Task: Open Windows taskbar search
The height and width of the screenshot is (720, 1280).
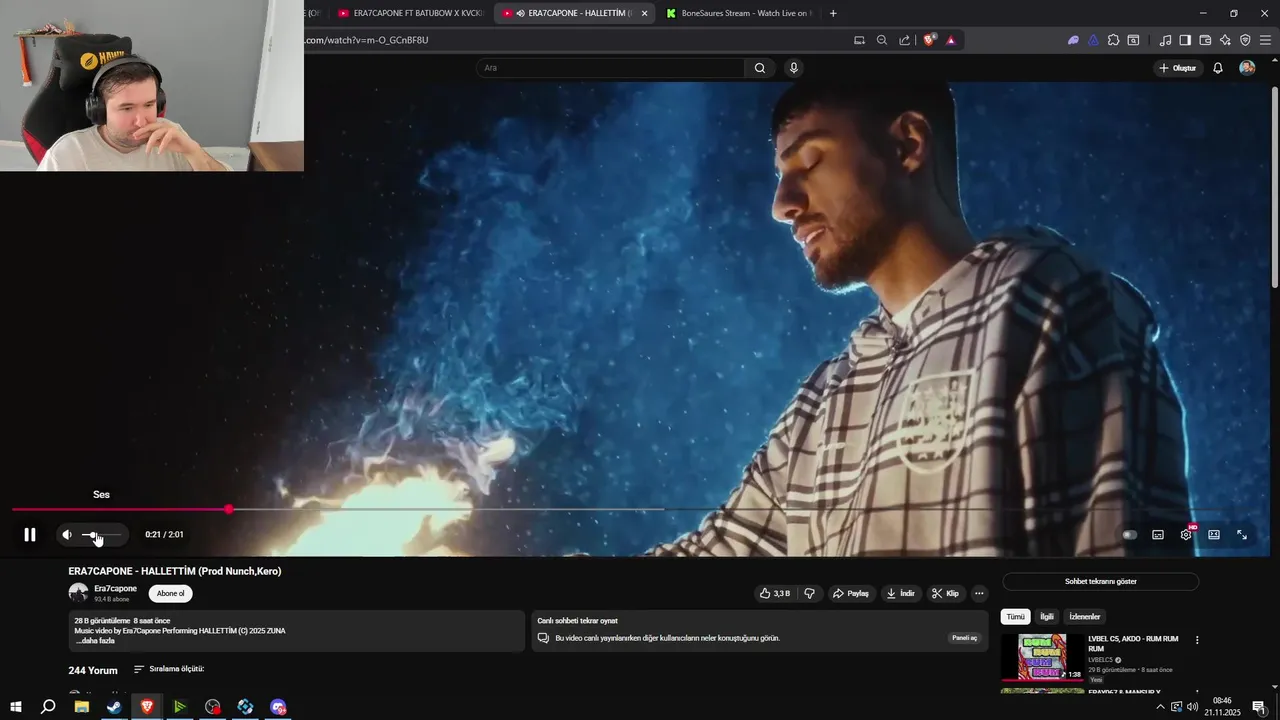Action: click(x=48, y=707)
